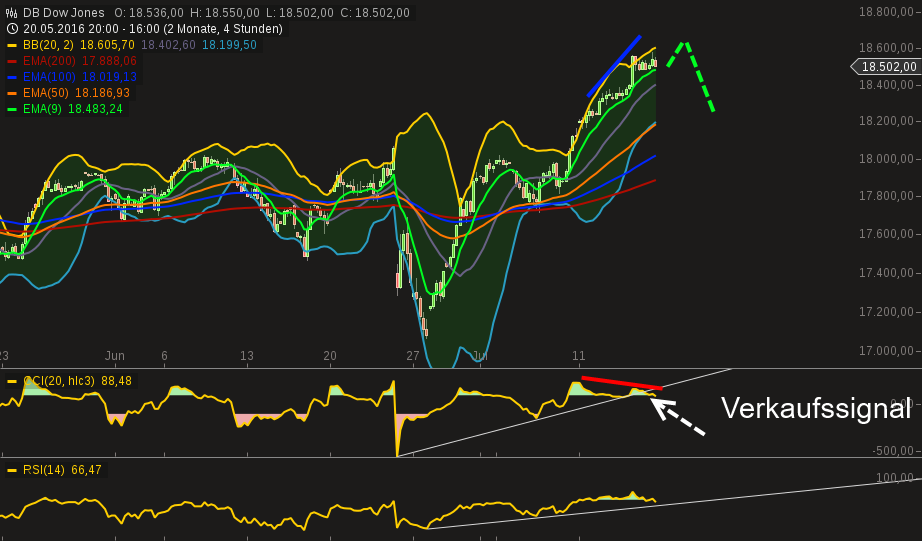Click the middle Bollinger value 18.402,60
922x541 pixels.
168,45
